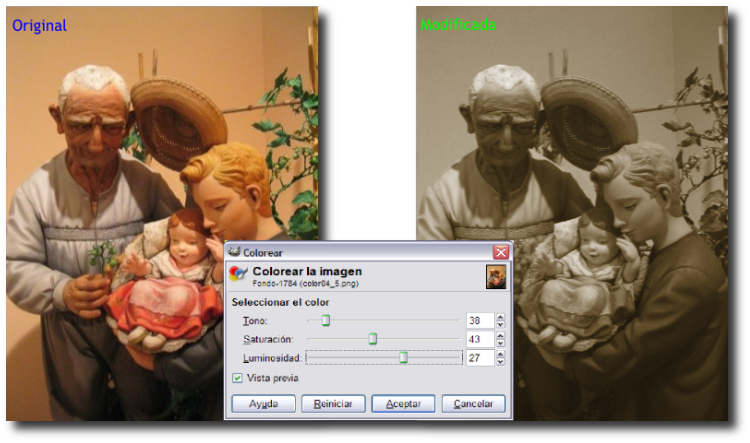Confirm with the Aceptar button

pos(403,404)
